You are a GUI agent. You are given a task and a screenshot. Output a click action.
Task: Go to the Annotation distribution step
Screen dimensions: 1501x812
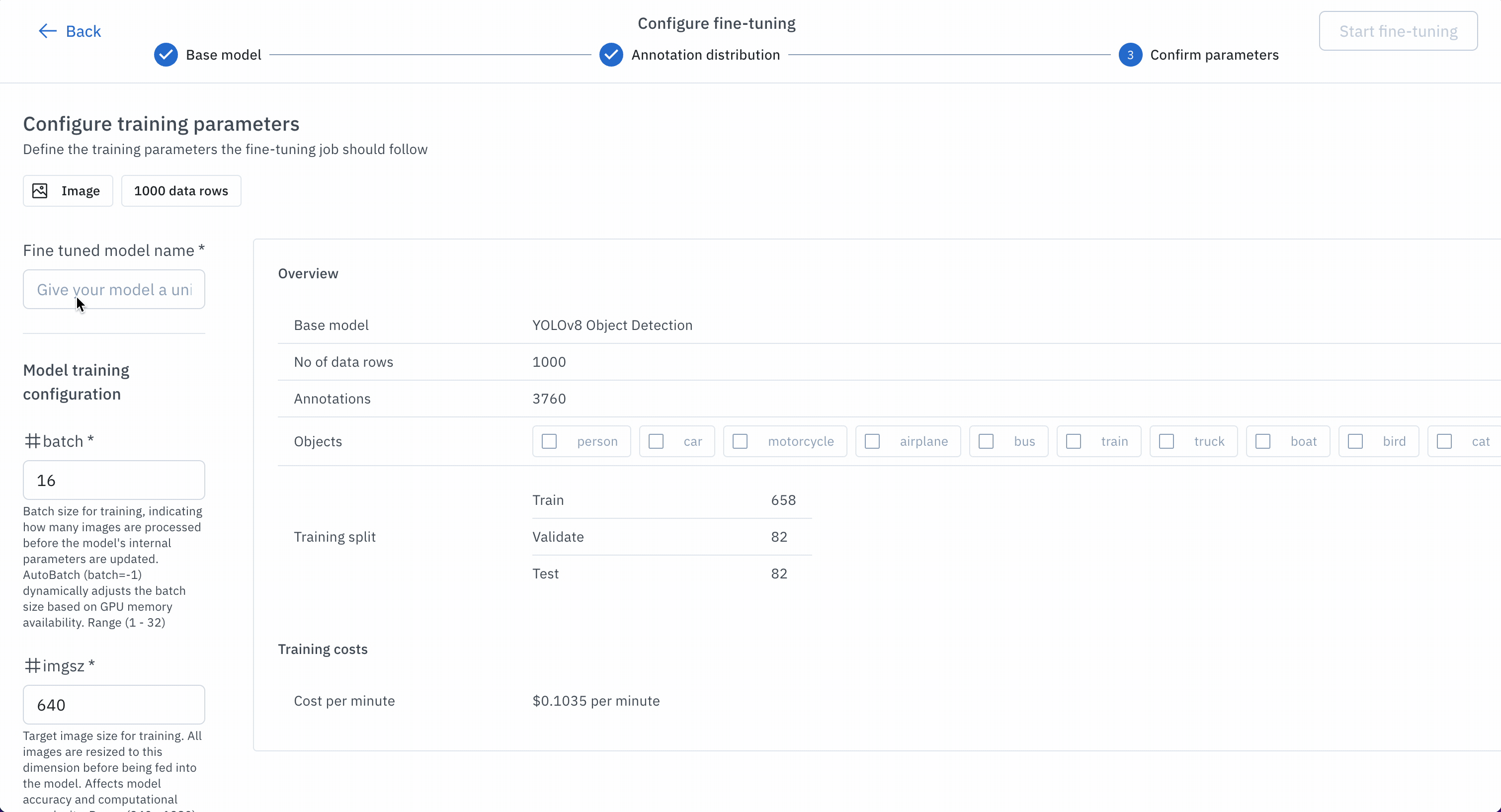[x=705, y=55]
